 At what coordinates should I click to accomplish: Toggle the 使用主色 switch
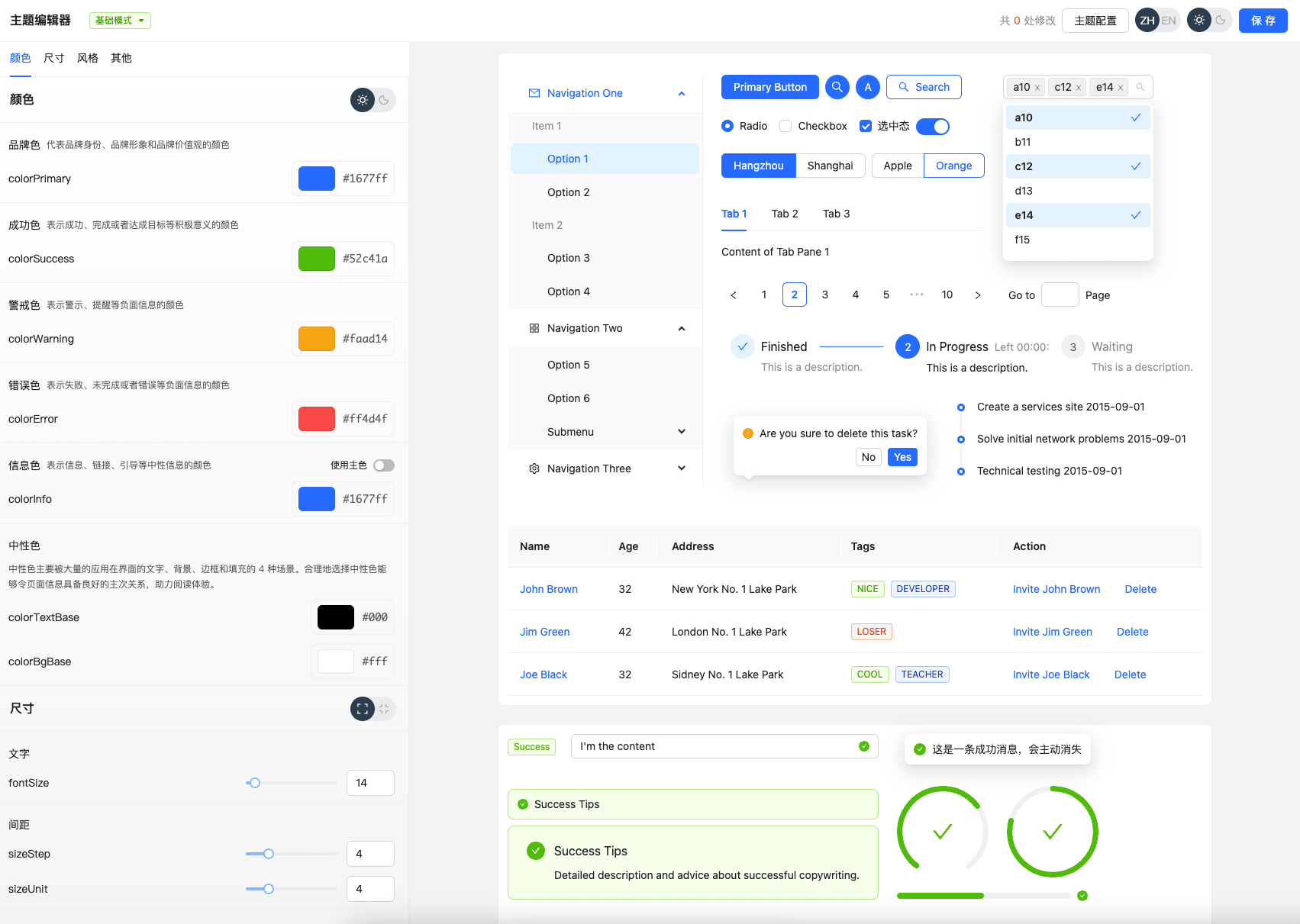coord(384,465)
